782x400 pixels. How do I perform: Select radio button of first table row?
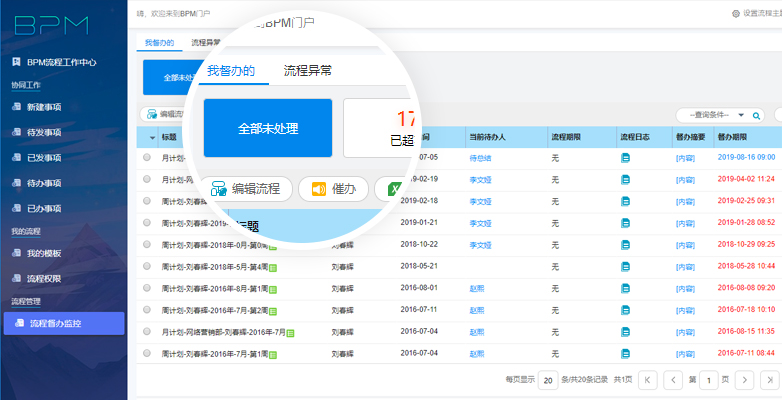147,158
